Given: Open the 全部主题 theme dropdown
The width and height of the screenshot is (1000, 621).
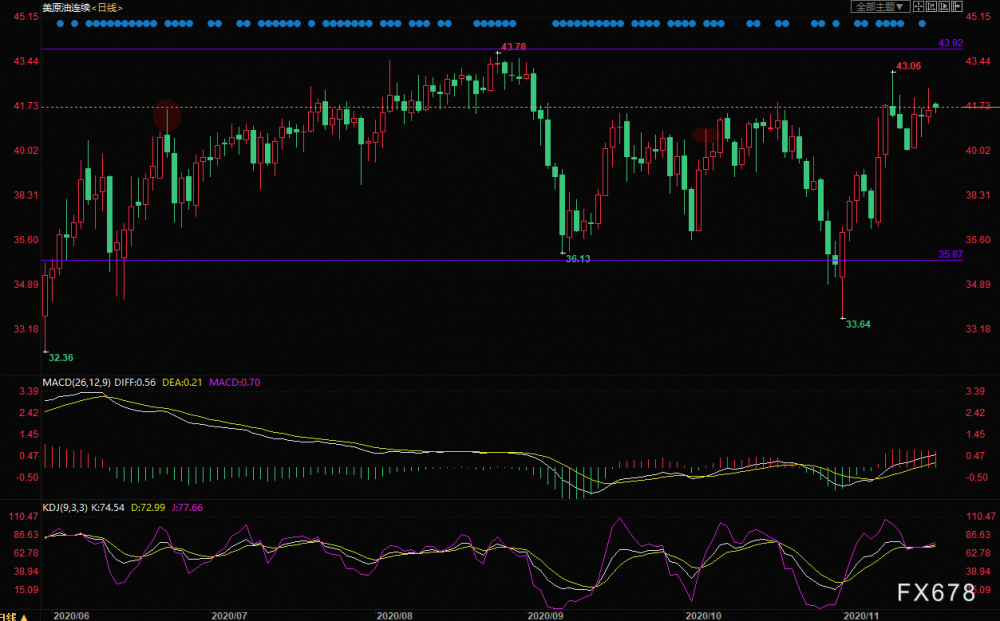Looking at the screenshot, I should pyautogui.click(x=881, y=6).
